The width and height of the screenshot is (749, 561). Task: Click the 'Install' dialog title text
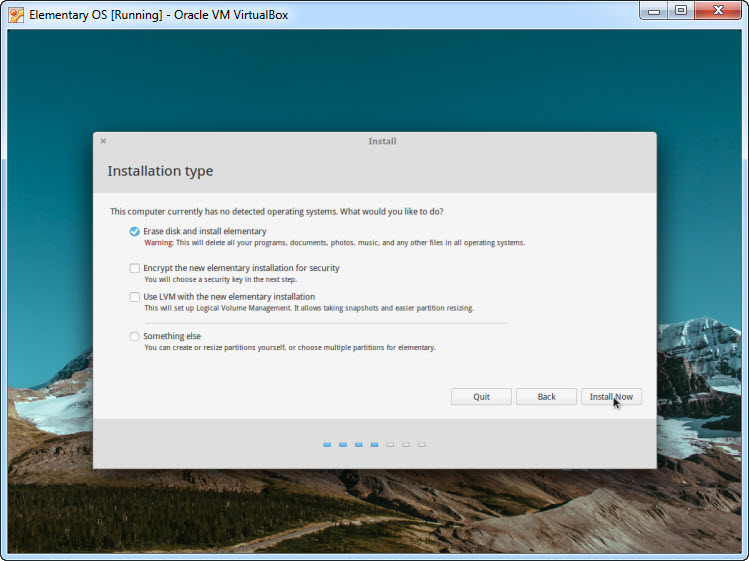coord(382,141)
